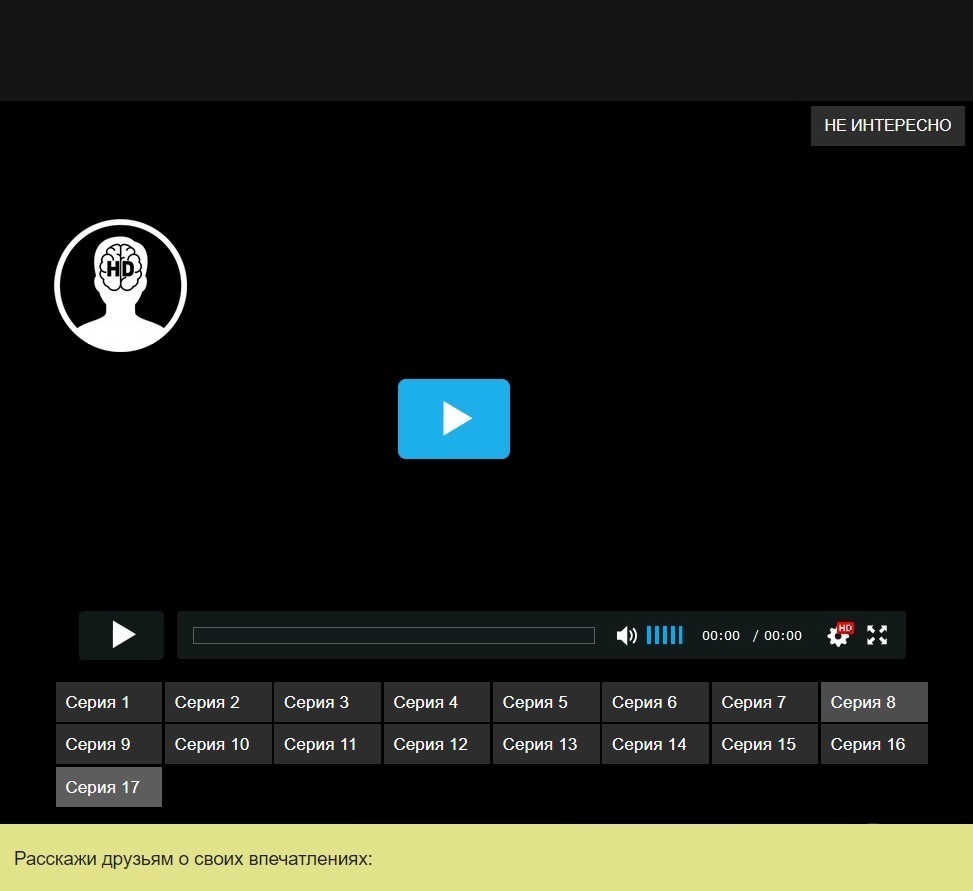Switch to Серия 8 episode
The width and height of the screenshot is (973, 891).
pyautogui.click(x=873, y=702)
